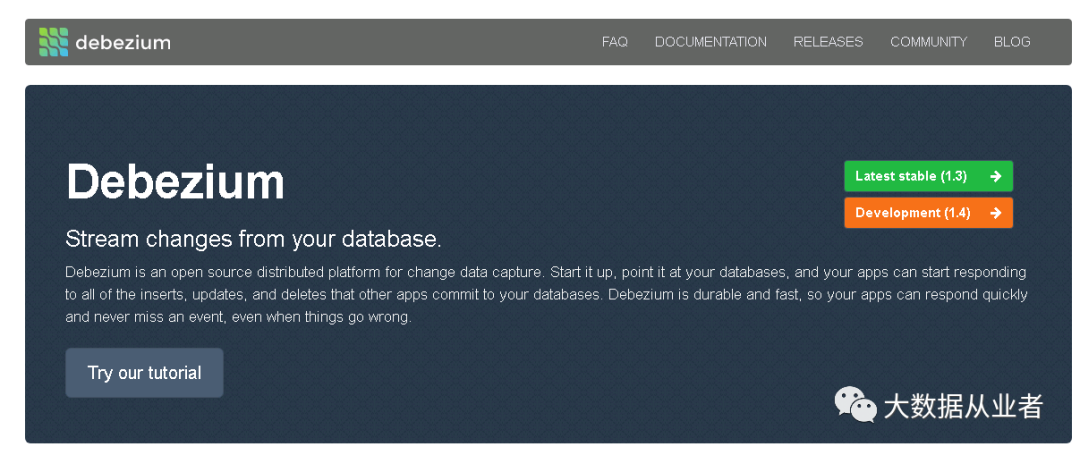This screenshot has width=1080, height=455.
Task: Click the large Debezium heading
Action: [175, 182]
